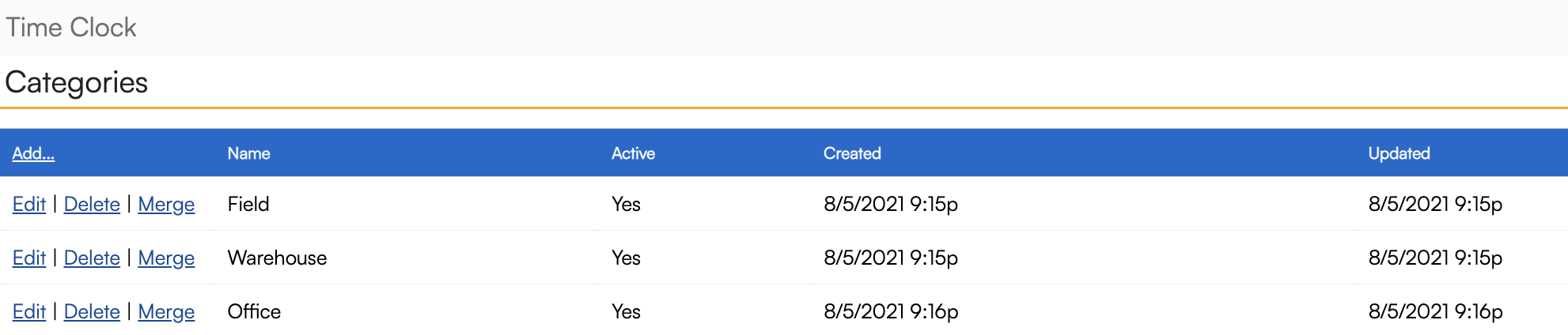
Task: Delete the Office category
Action: pyautogui.click(x=92, y=312)
